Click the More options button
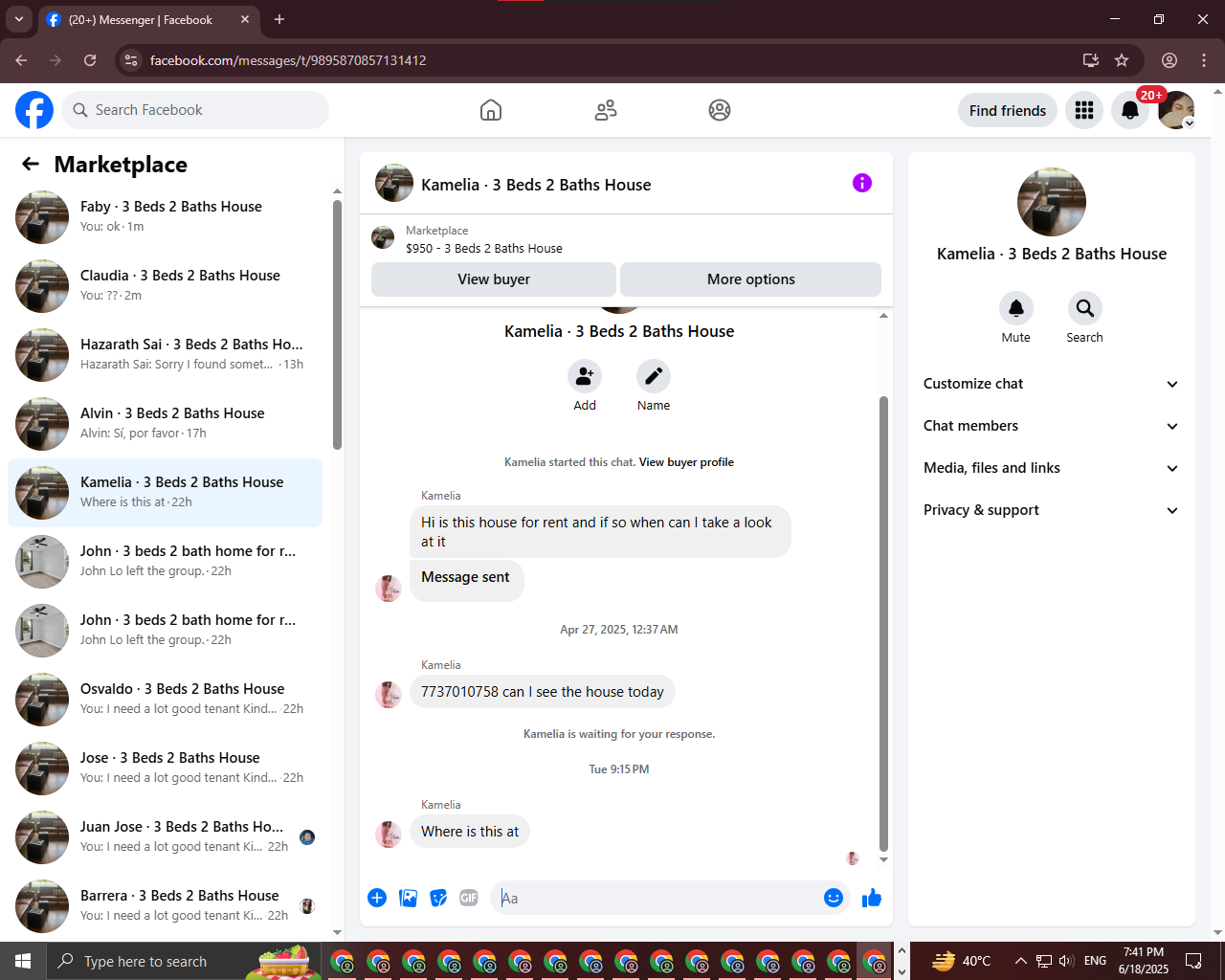Viewport: 1225px width, 980px height. pos(751,279)
